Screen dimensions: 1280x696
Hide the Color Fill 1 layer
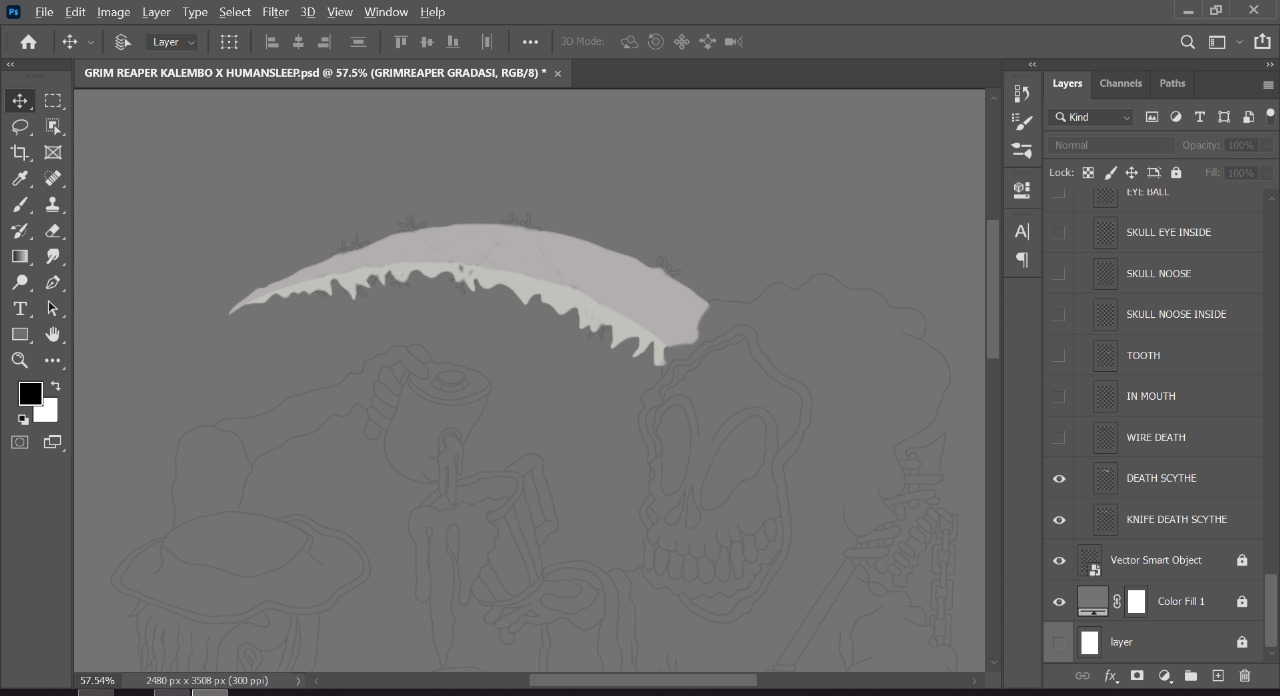click(1059, 601)
